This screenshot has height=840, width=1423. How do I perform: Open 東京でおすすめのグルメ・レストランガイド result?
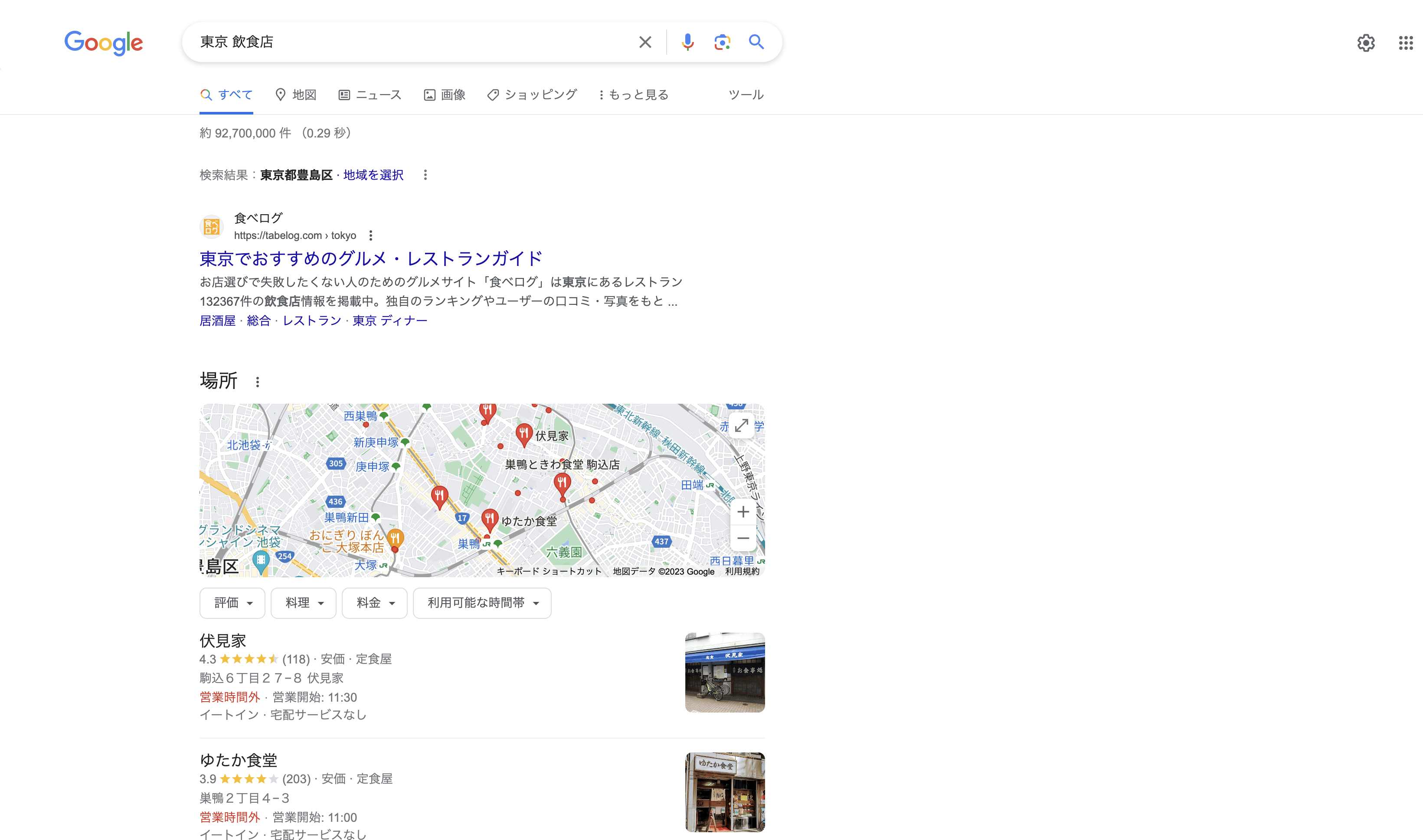pos(371,259)
